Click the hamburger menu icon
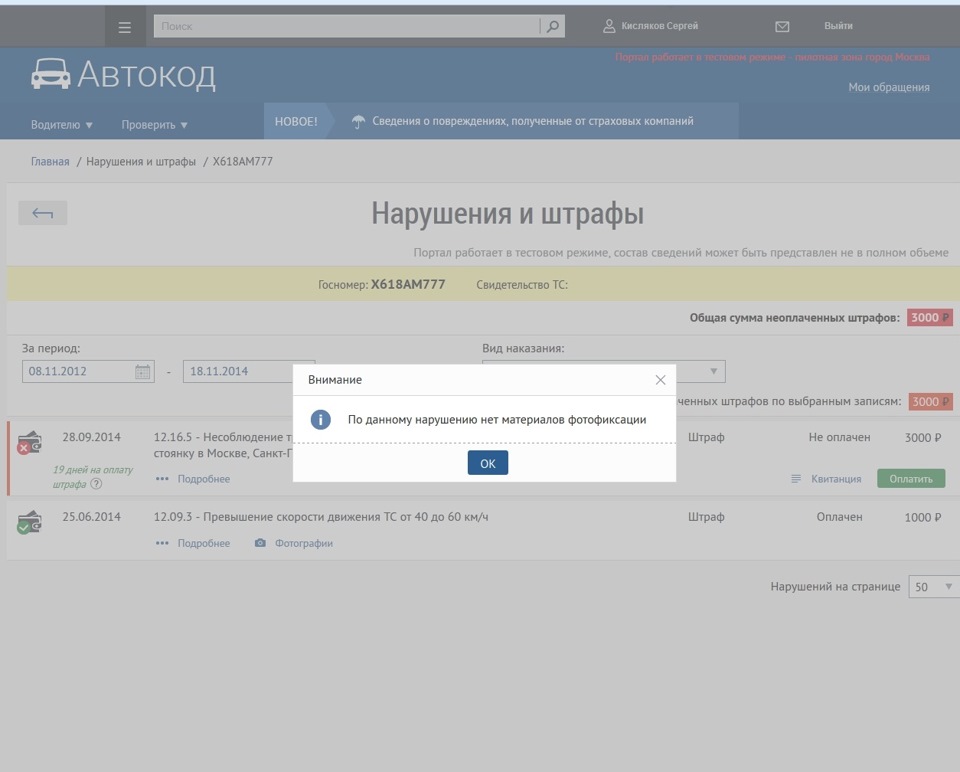The height and width of the screenshot is (772, 960). (125, 27)
